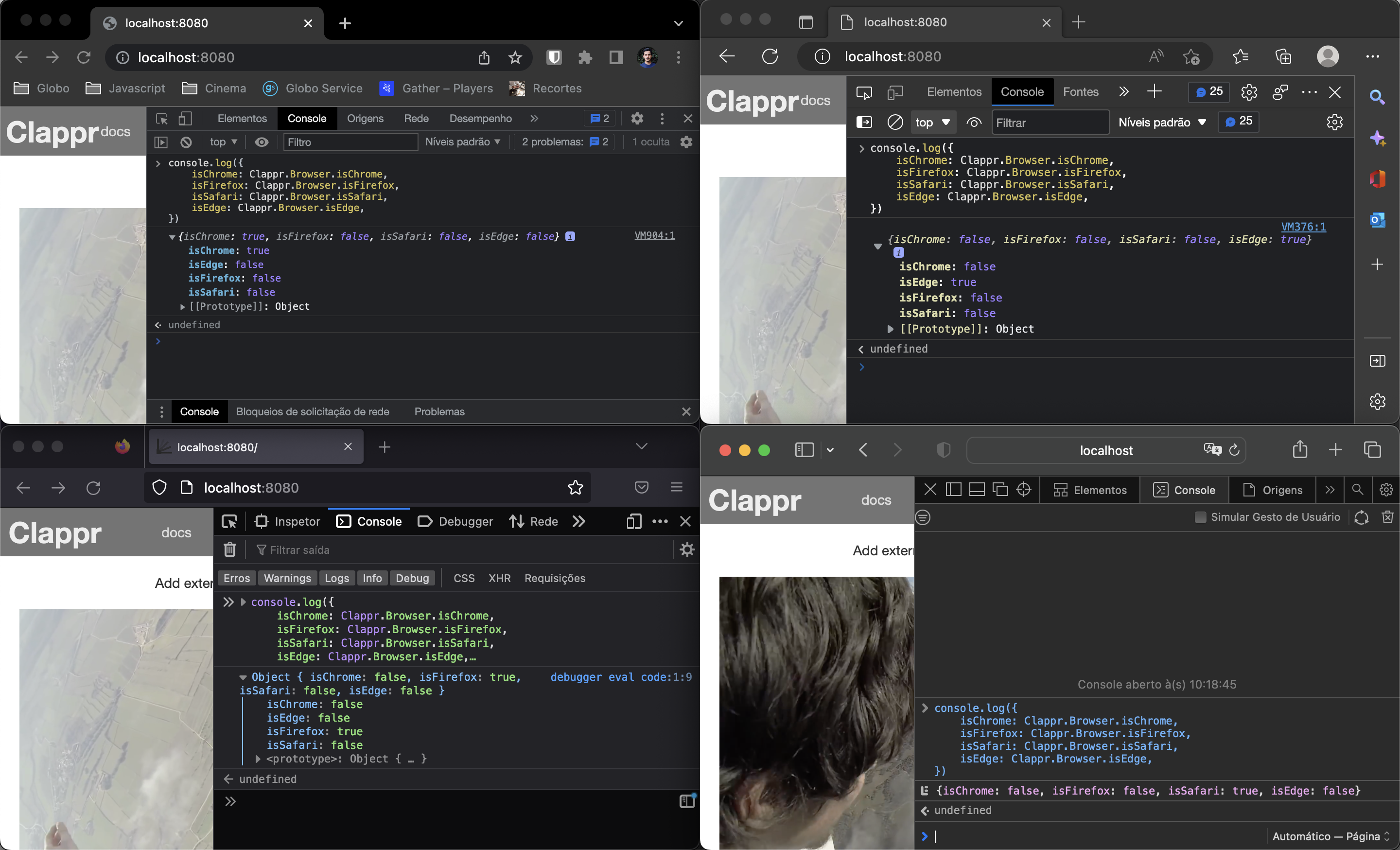This screenshot has width=1400, height=850.
Task: Expand [[Prototype]]: Object in Chrome console
Action: click(x=182, y=307)
